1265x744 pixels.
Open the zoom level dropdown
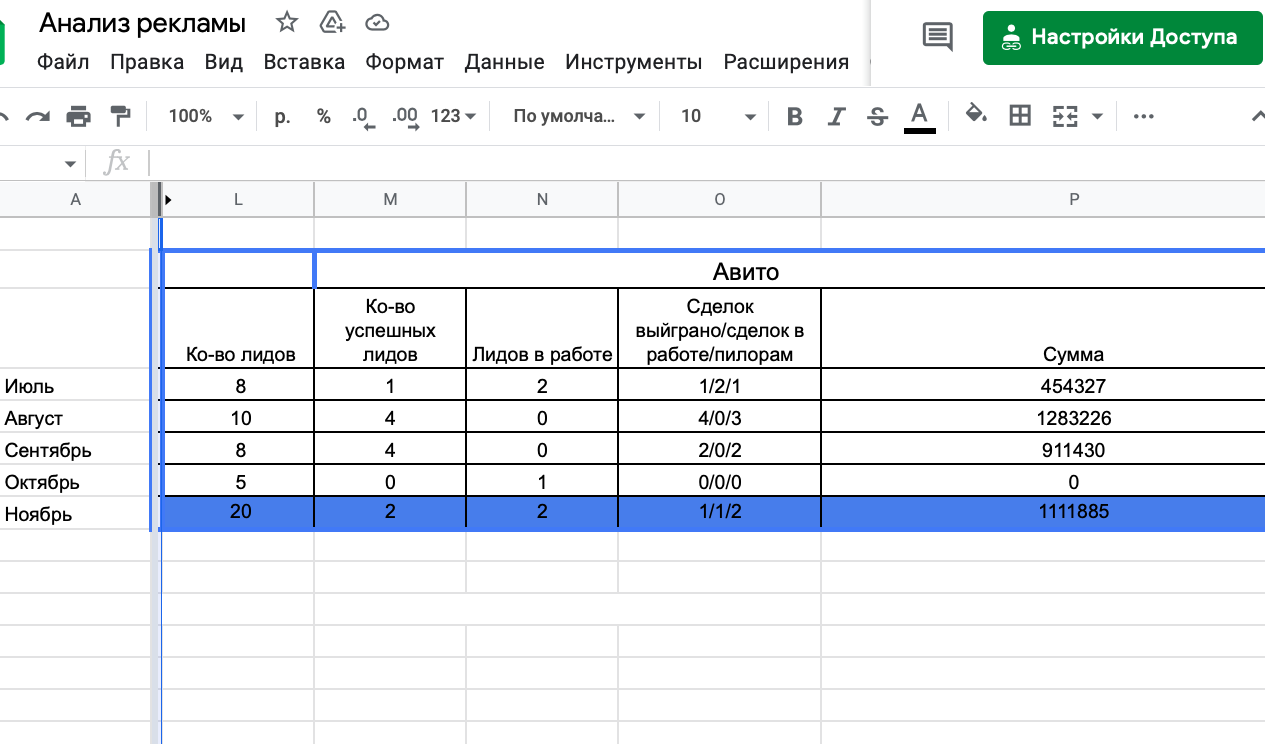tap(205, 116)
